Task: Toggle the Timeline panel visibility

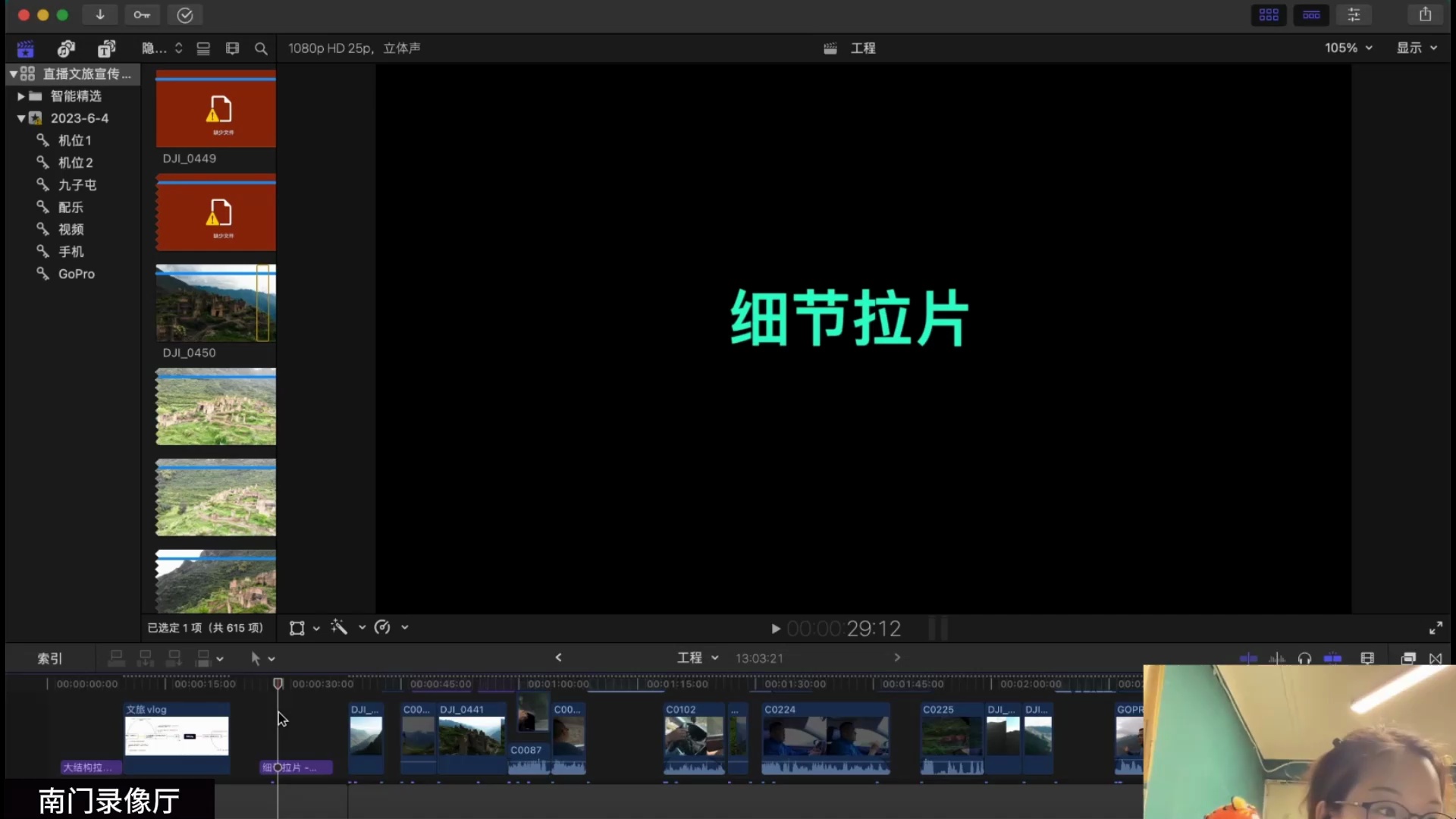Action: click(1311, 14)
